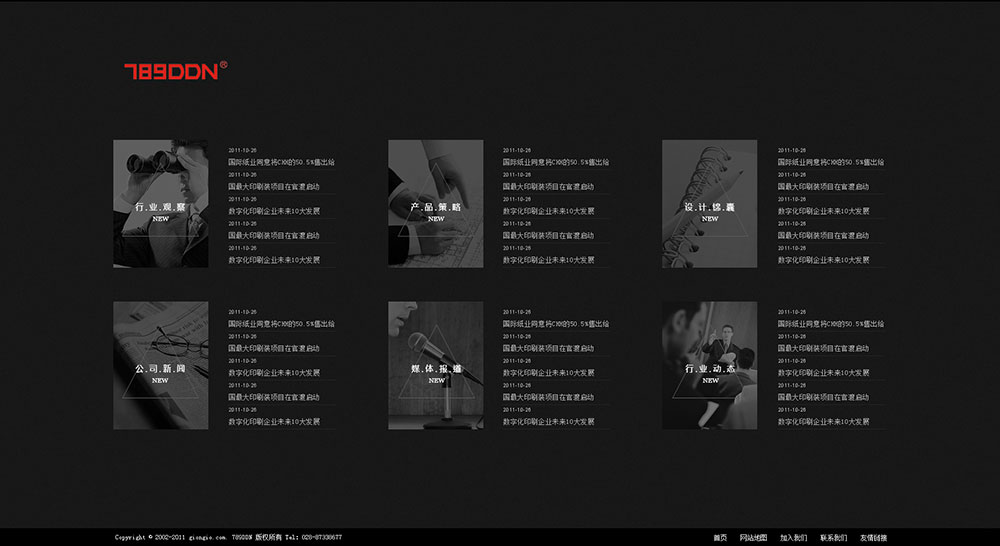Click first news headline beside 产品策略
Screen dimensions: 1000x546
555,162
